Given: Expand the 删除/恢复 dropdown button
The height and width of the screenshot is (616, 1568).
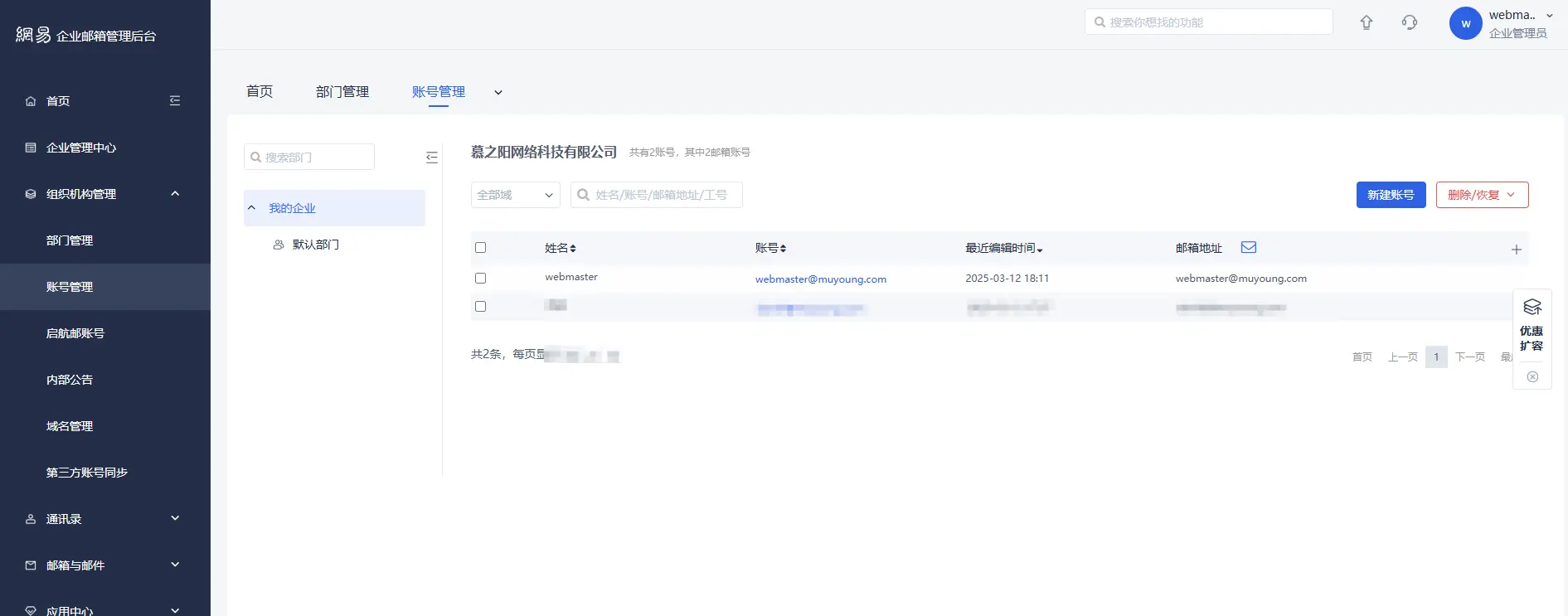Looking at the screenshot, I should click(x=1481, y=195).
